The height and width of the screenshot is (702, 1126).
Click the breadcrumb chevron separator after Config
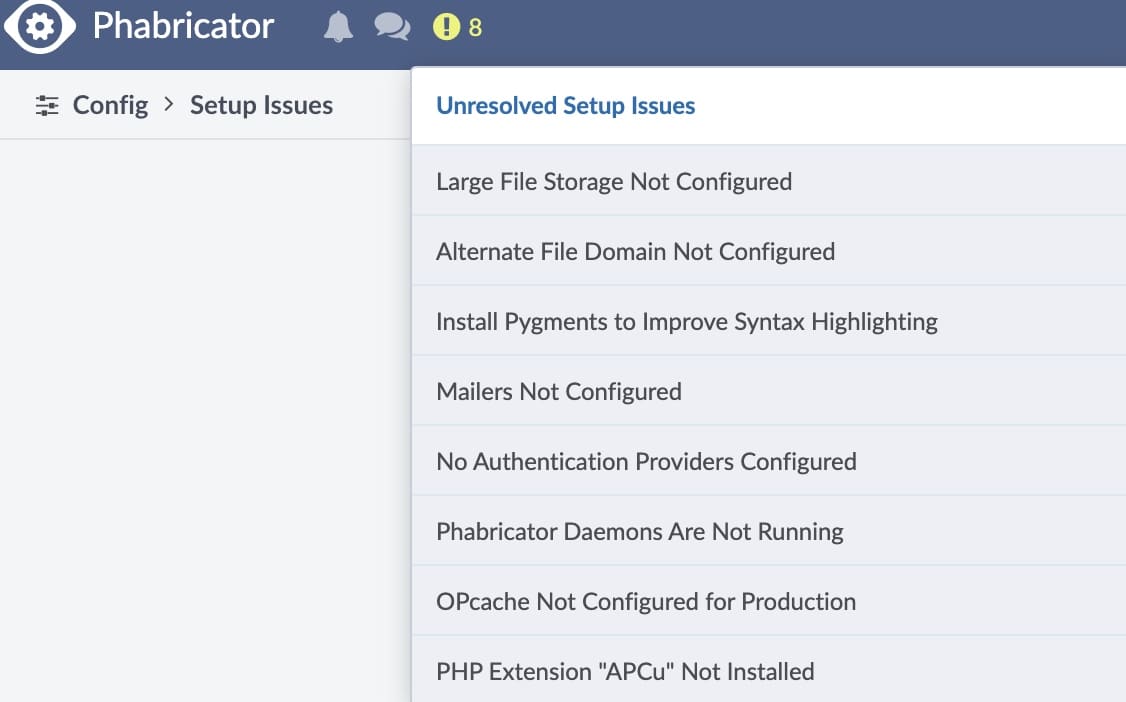(169, 104)
